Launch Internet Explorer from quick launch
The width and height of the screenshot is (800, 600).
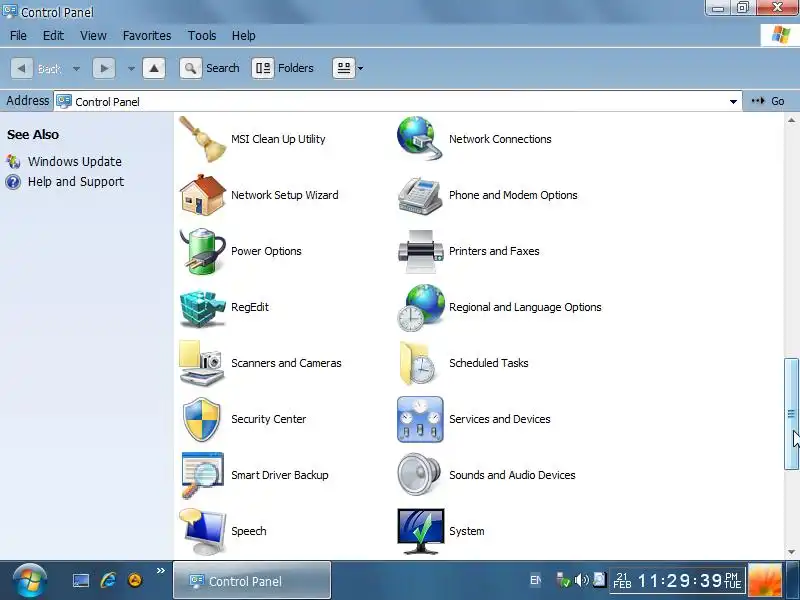[x=108, y=580]
